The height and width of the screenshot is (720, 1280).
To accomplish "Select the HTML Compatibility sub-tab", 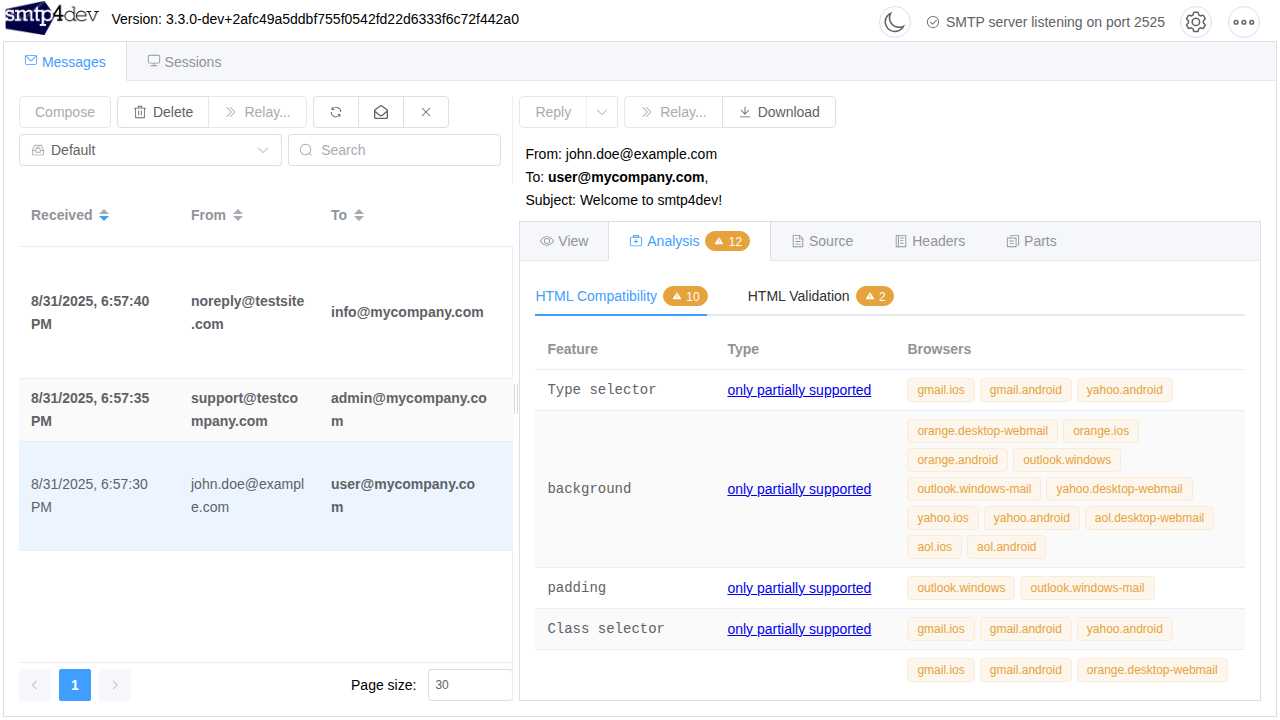I will click(x=621, y=296).
